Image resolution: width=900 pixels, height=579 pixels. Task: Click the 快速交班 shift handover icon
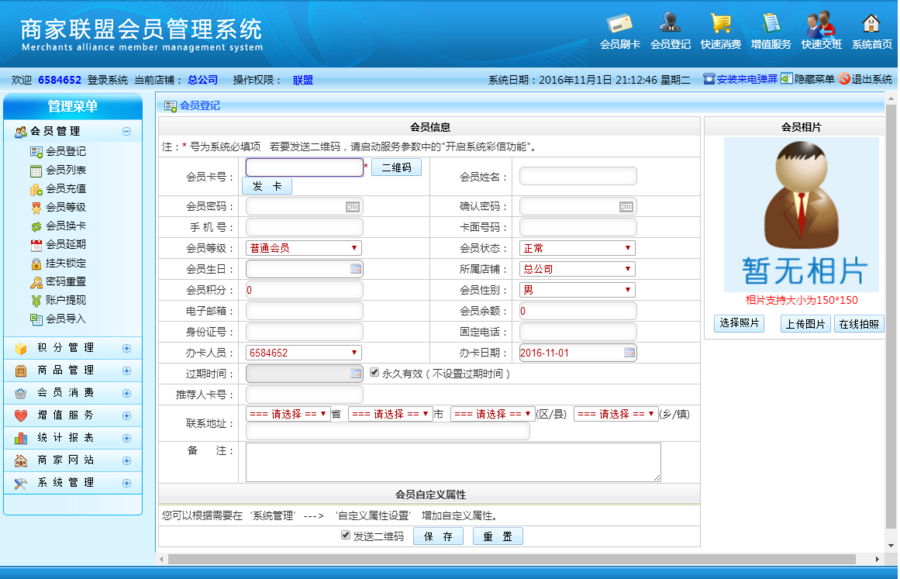[x=820, y=27]
